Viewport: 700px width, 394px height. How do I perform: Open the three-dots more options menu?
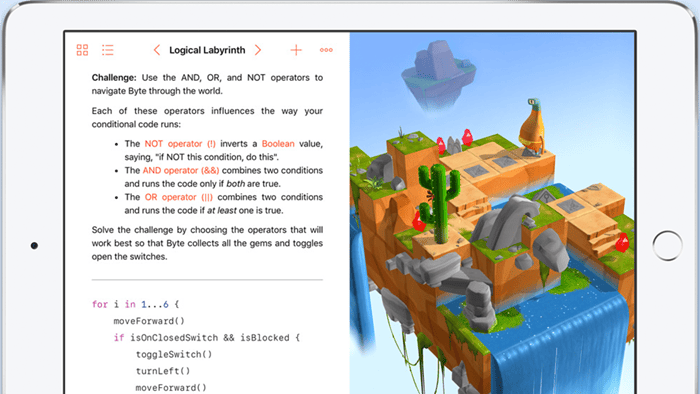point(326,50)
